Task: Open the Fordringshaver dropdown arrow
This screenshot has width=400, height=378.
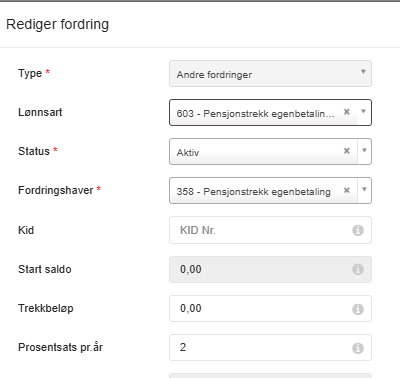Action: pyautogui.click(x=364, y=190)
